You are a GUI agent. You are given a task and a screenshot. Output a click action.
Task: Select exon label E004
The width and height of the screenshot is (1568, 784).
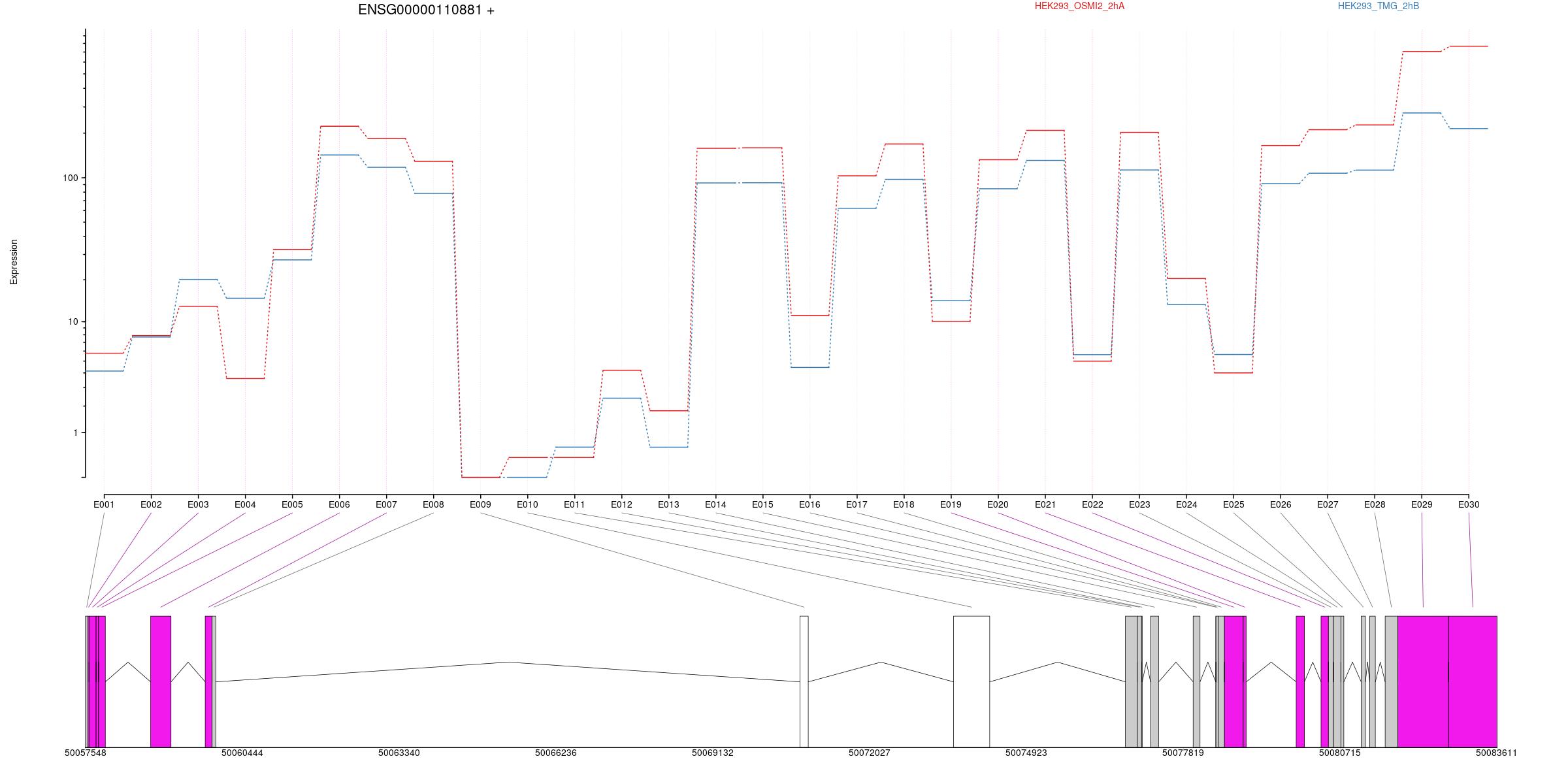click(x=245, y=504)
